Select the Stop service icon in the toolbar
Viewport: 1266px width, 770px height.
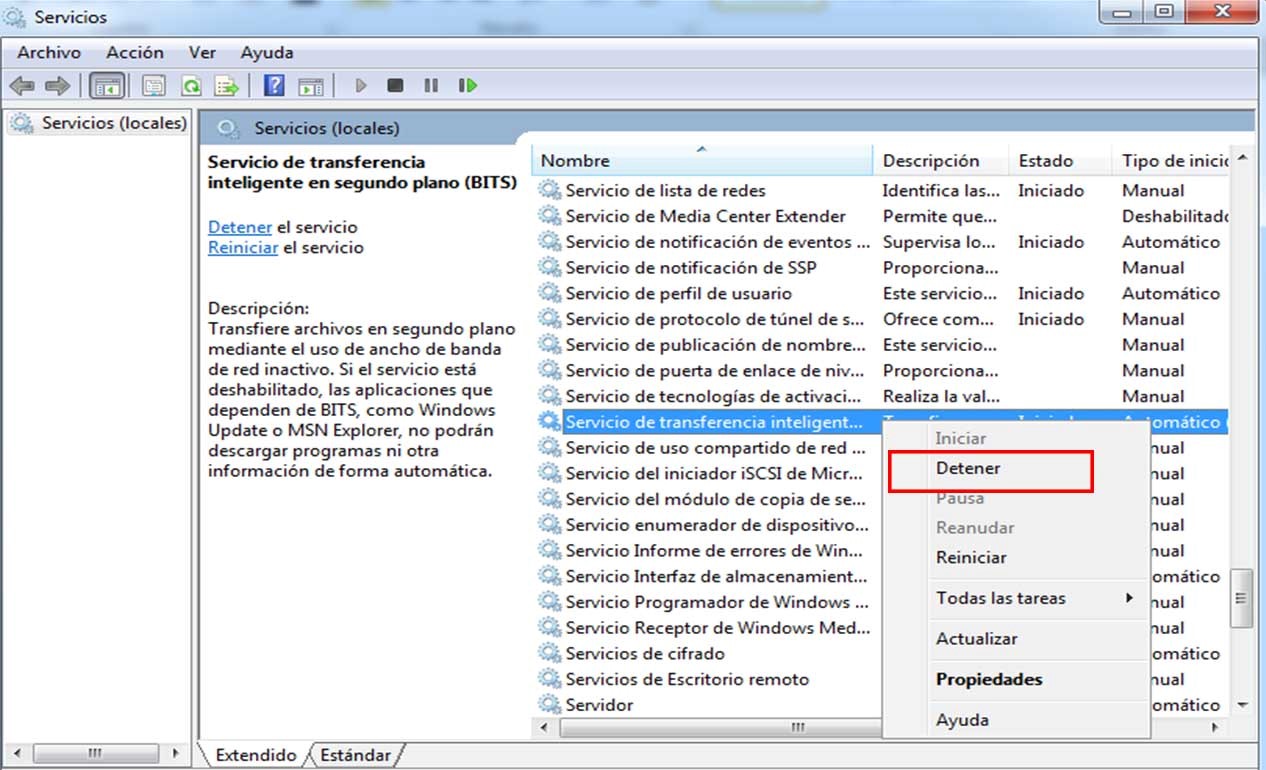pos(394,85)
